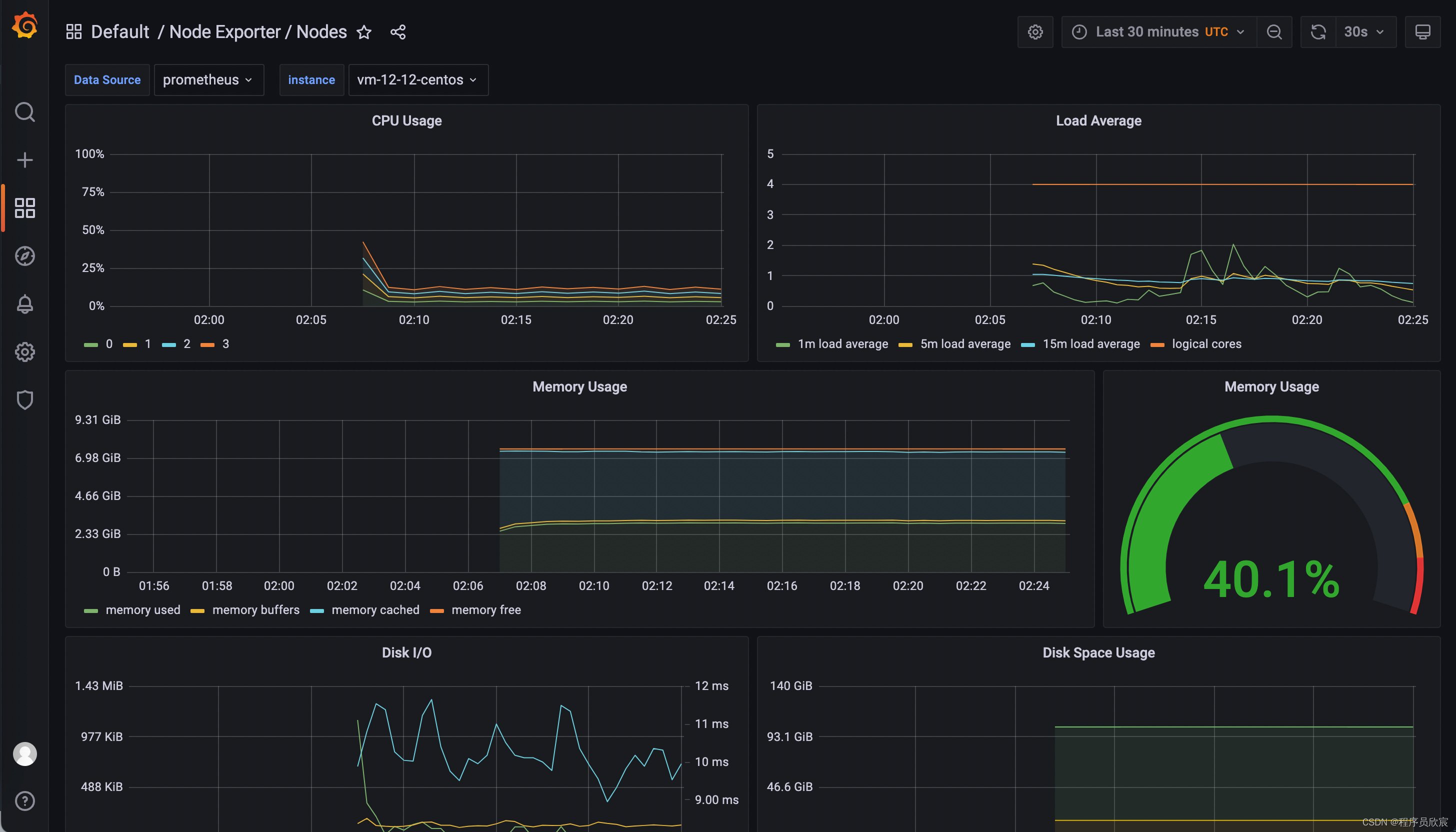Open the Alerting bell icon
Image resolution: width=1456 pixels, height=832 pixels.
pyautogui.click(x=24, y=304)
